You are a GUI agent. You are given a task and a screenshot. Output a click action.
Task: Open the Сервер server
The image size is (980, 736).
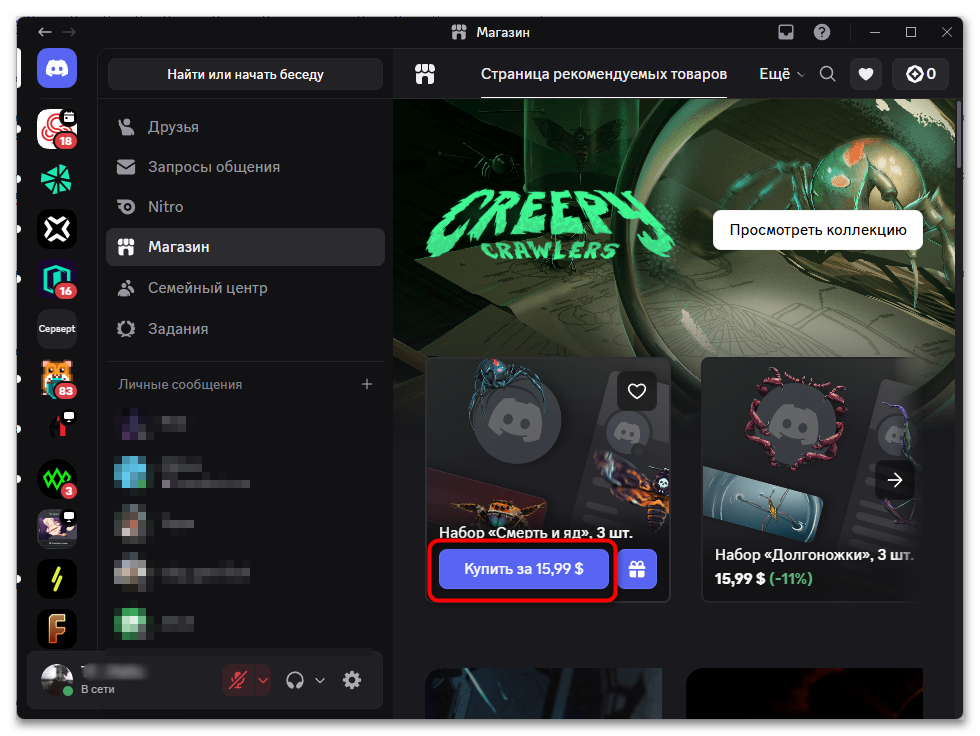pos(57,329)
